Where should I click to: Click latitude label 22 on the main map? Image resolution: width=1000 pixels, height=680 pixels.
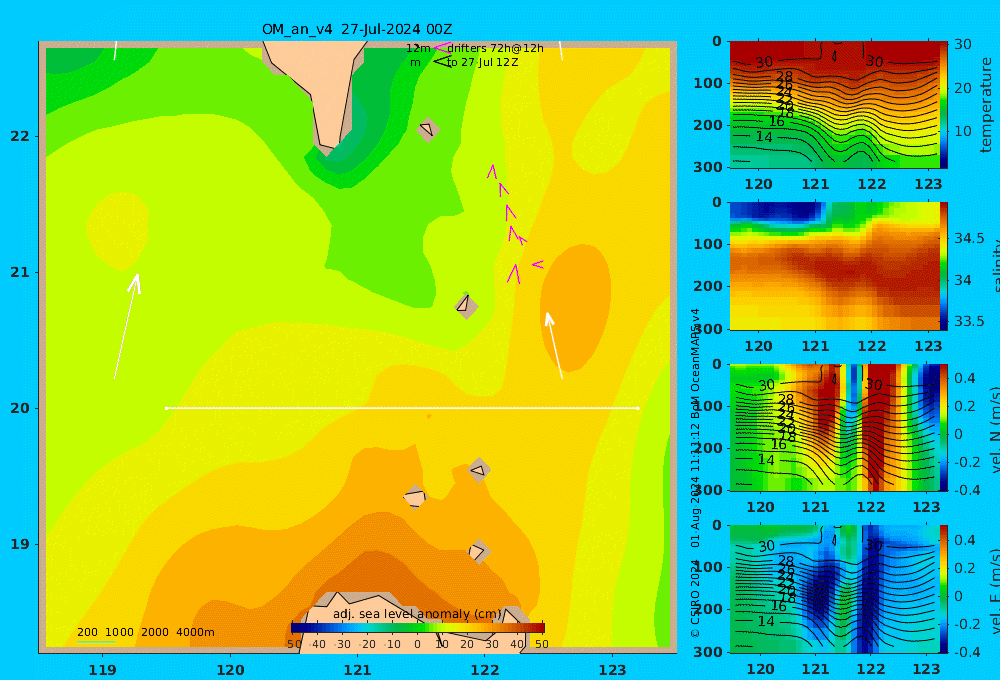20,136
